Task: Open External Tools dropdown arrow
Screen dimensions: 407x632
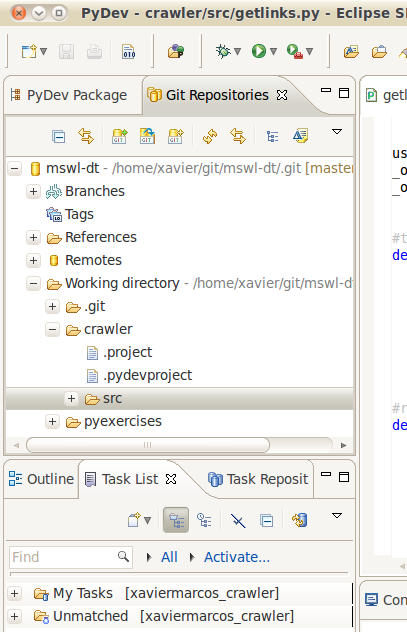Action: click(x=309, y=52)
